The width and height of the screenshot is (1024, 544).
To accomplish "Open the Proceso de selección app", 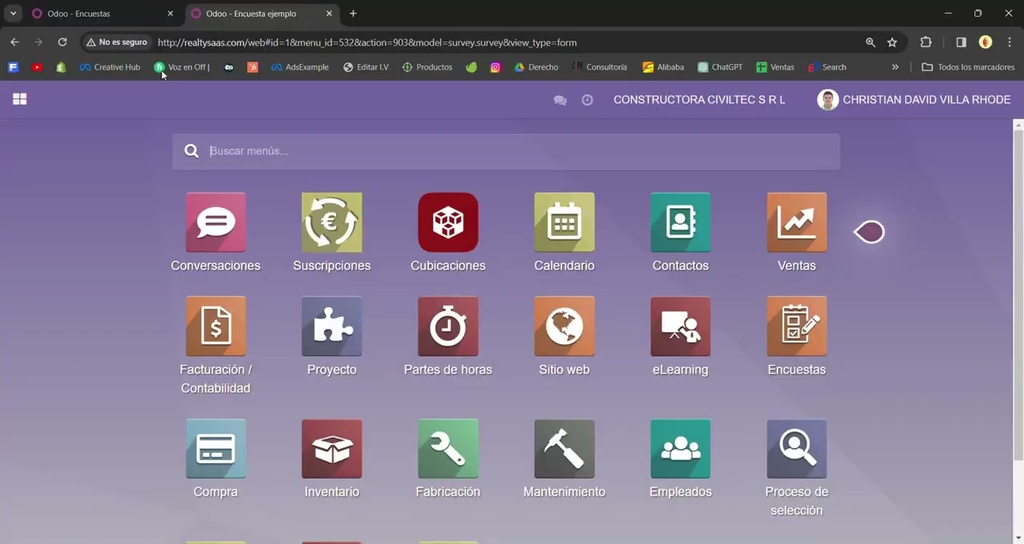I will tap(797, 449).
